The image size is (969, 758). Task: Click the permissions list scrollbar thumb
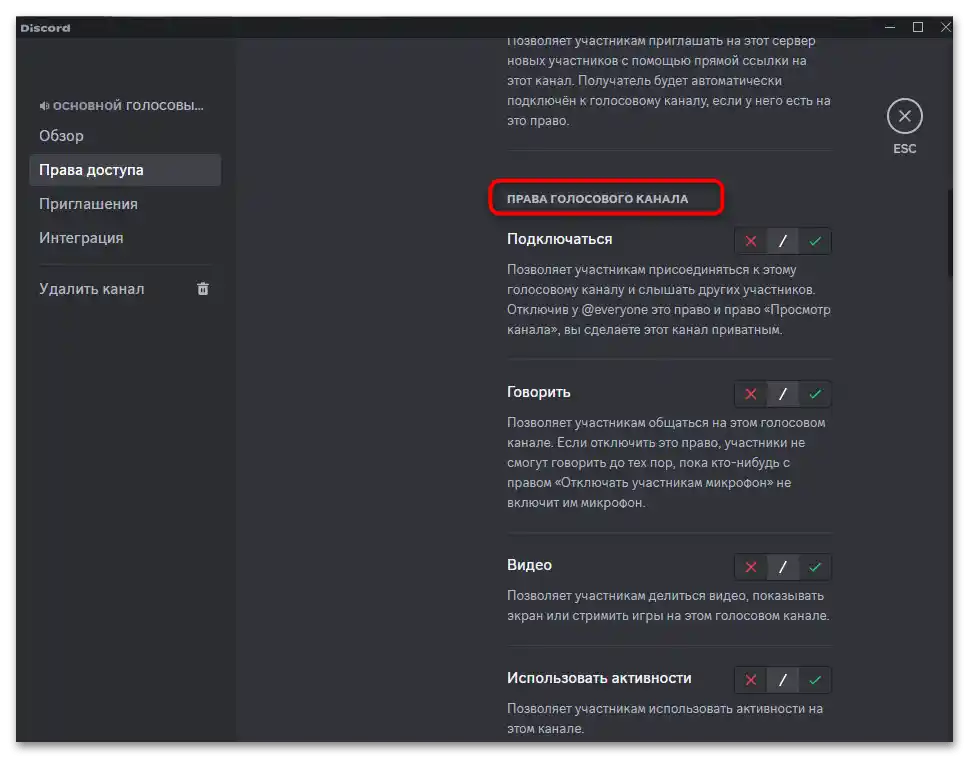pos(950,234)
